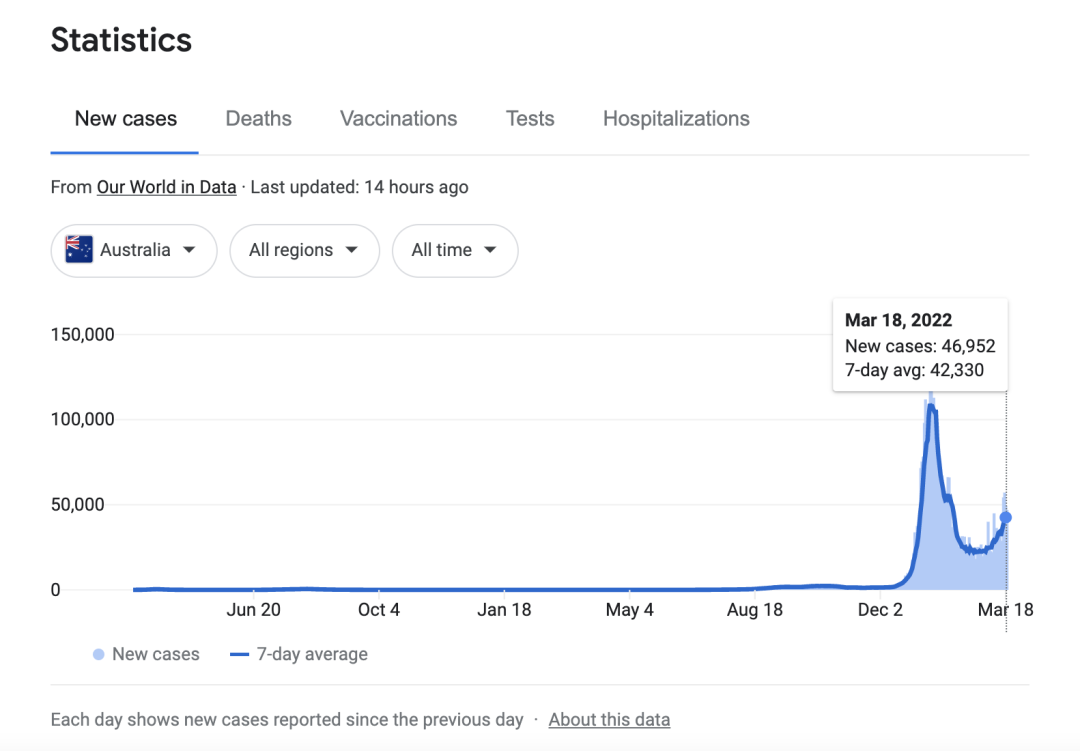Image resolution: width=1080 pixels, height=751 pixels.
Task: Select the New cases tab
Action: point(125,119)
